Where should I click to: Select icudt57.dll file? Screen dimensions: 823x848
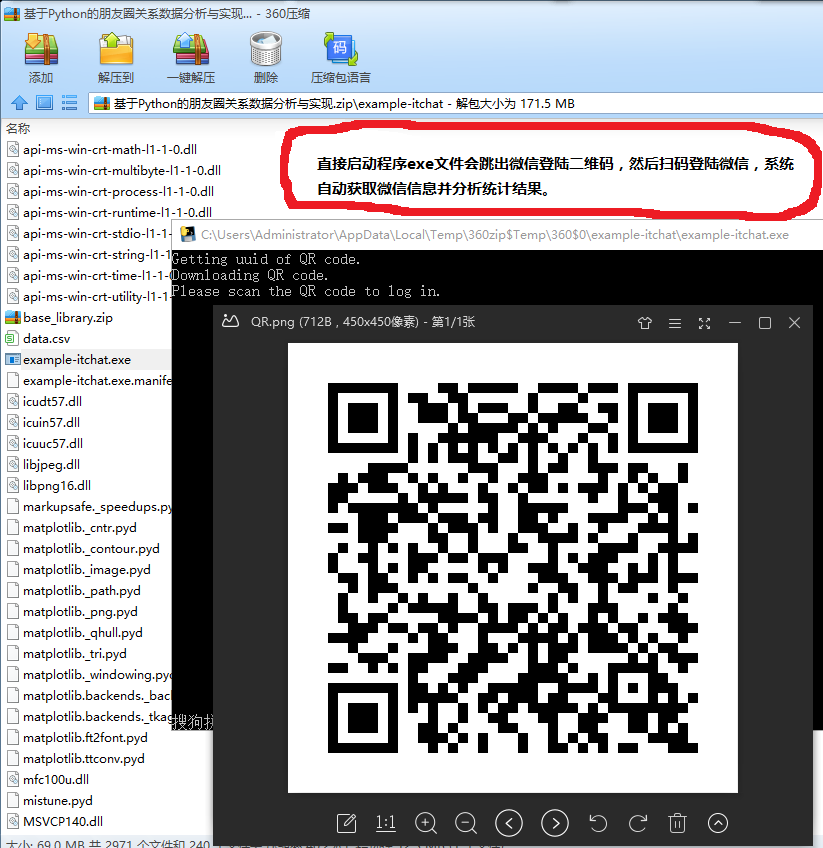tap(52, 401)
